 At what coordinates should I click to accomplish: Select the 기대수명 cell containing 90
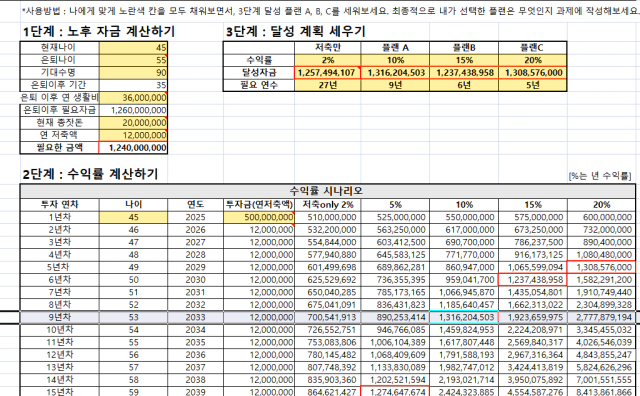(x=133, y=73)
